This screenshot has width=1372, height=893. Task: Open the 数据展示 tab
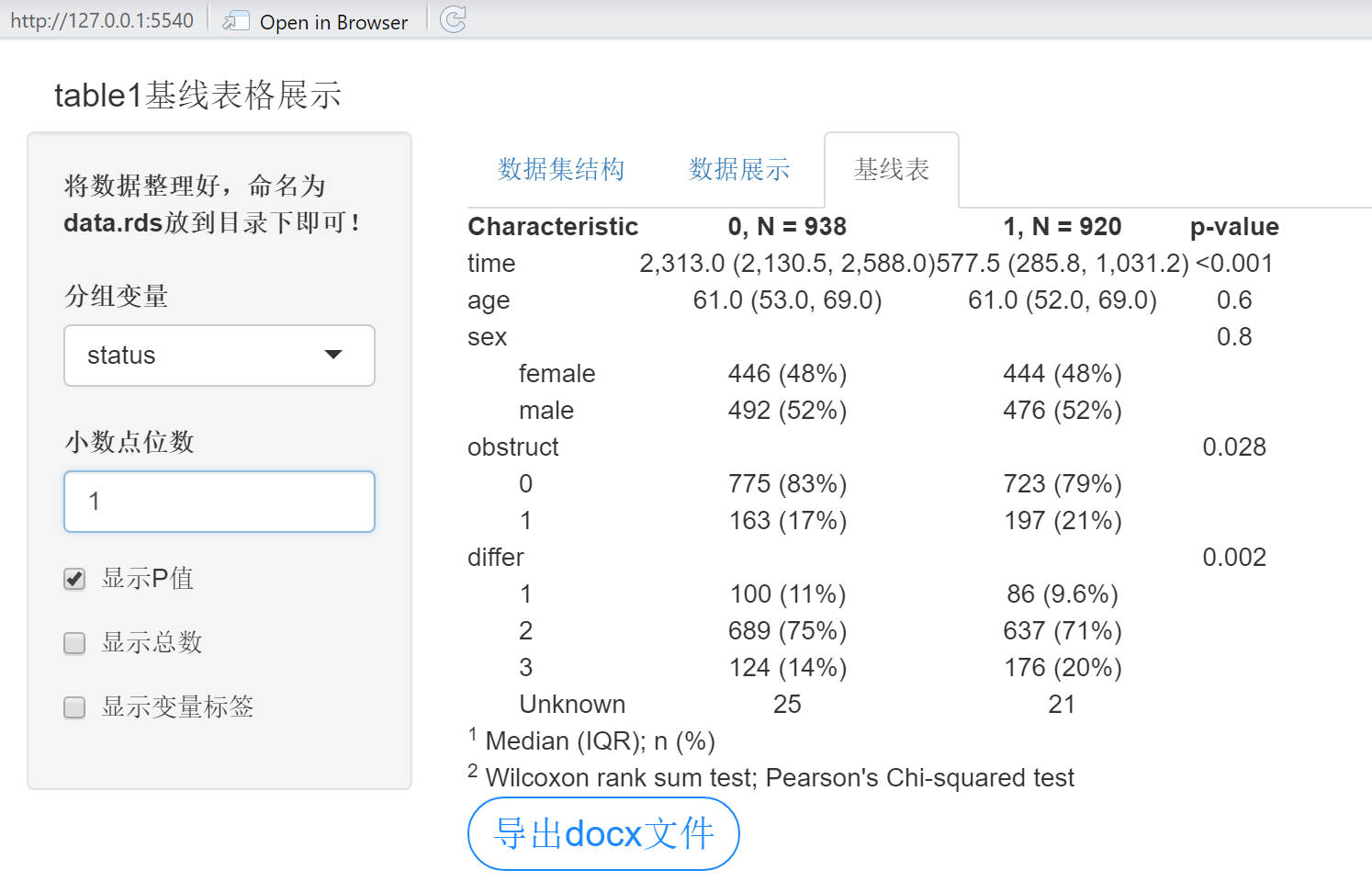coord(739,170)
